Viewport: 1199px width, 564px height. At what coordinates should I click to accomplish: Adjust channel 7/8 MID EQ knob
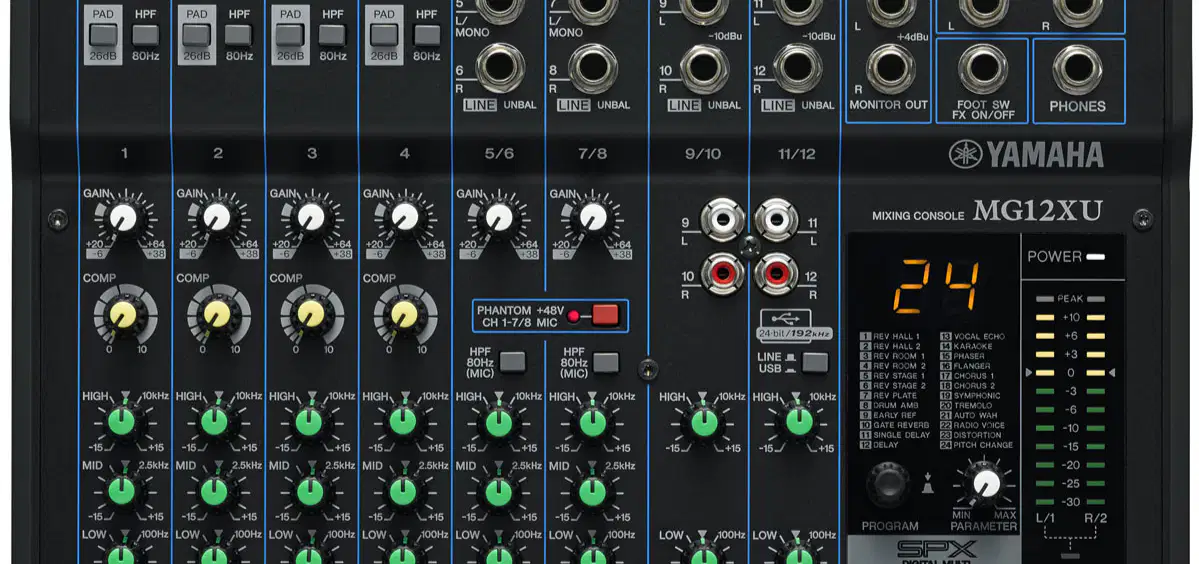(x=593, y=491)
